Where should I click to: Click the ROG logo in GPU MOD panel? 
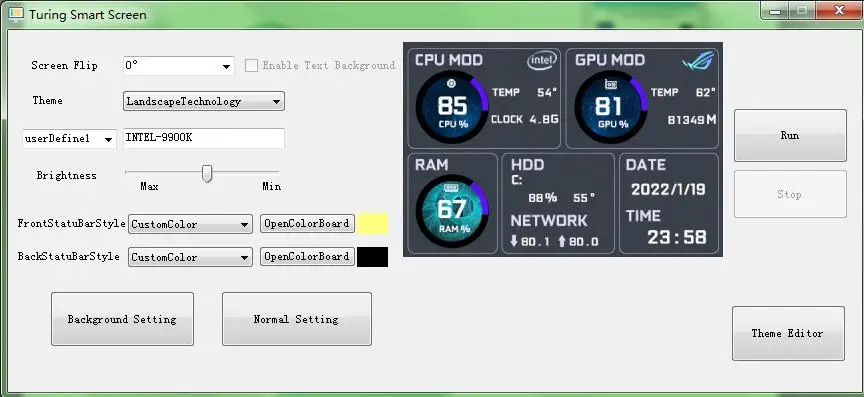click(699, 61)
